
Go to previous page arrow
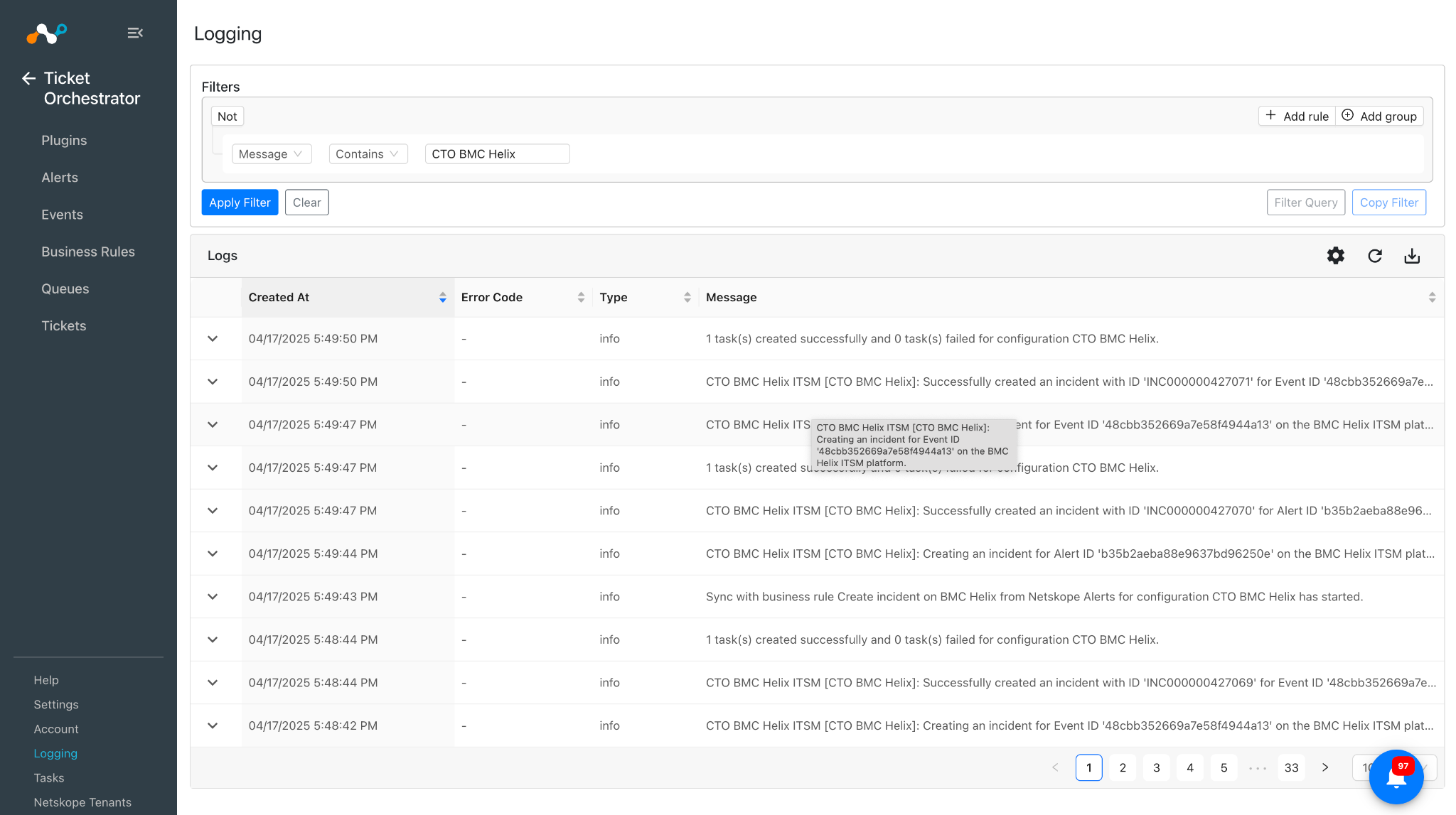coord(1055,767)
